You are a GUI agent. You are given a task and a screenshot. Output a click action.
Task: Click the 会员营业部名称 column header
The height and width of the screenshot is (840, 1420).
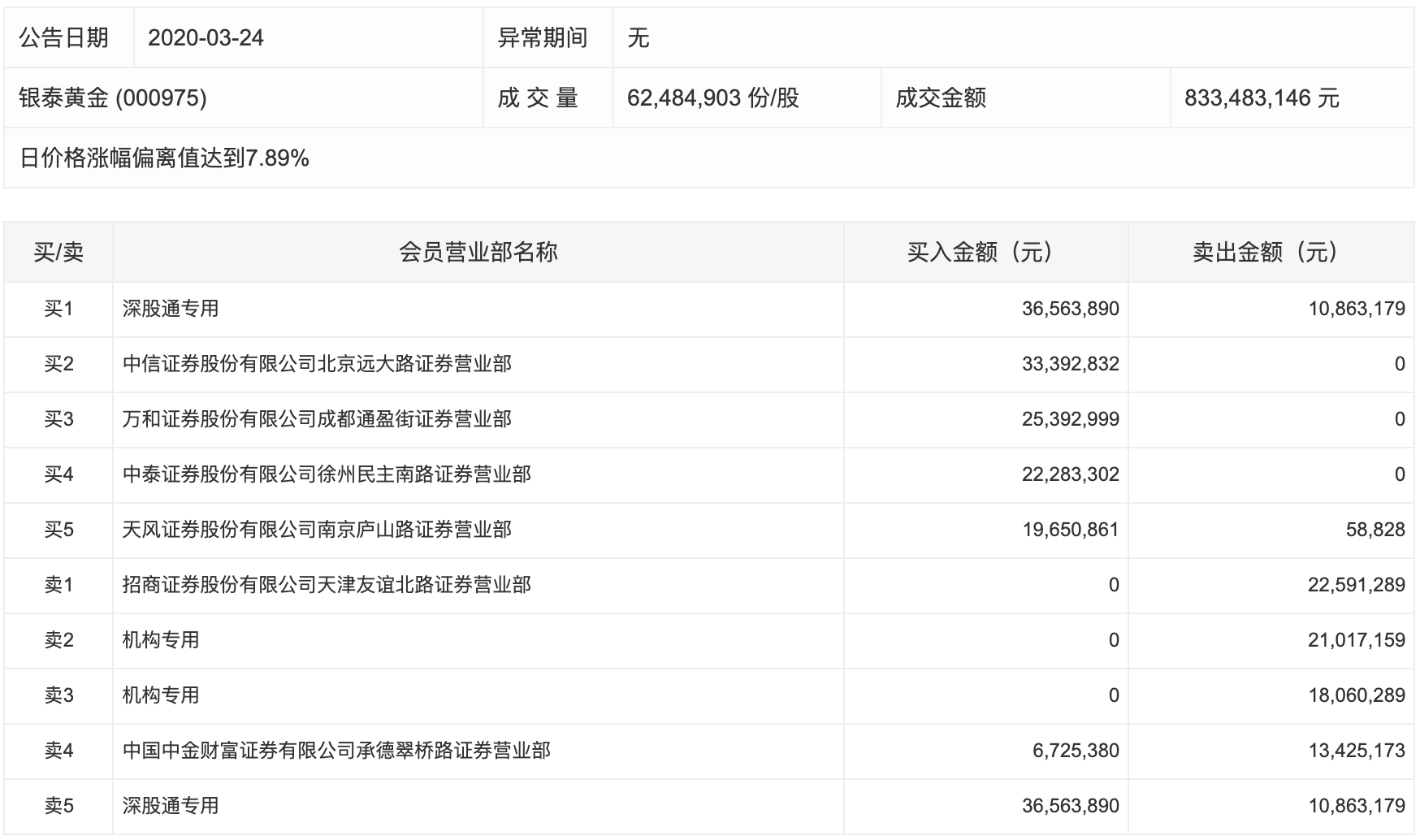coord(478,253)
